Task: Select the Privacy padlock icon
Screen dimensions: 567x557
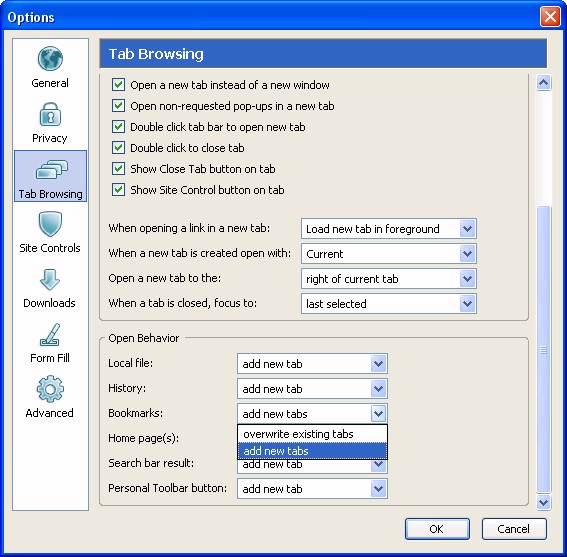Action: [x=50, y=114]
